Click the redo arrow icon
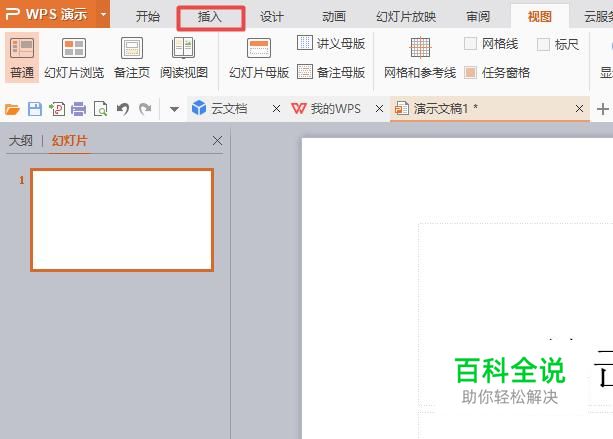613x439 pixels. pos(145,109)
